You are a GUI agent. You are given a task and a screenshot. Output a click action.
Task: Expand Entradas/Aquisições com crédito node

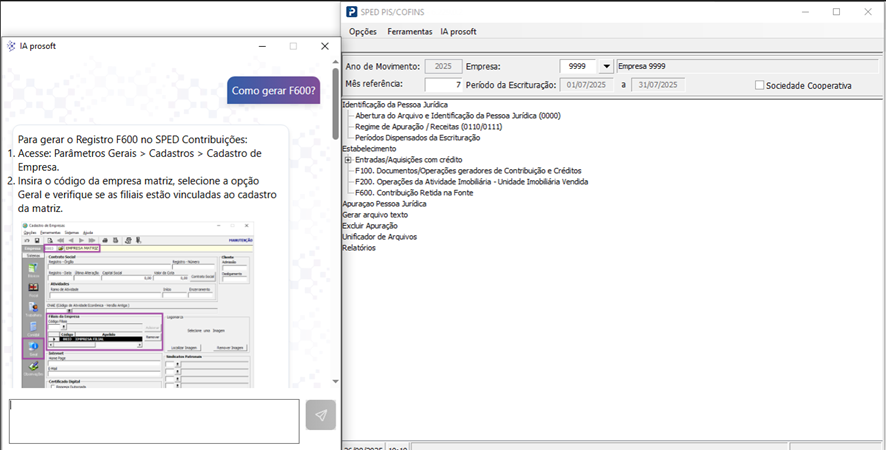point(348,160)
